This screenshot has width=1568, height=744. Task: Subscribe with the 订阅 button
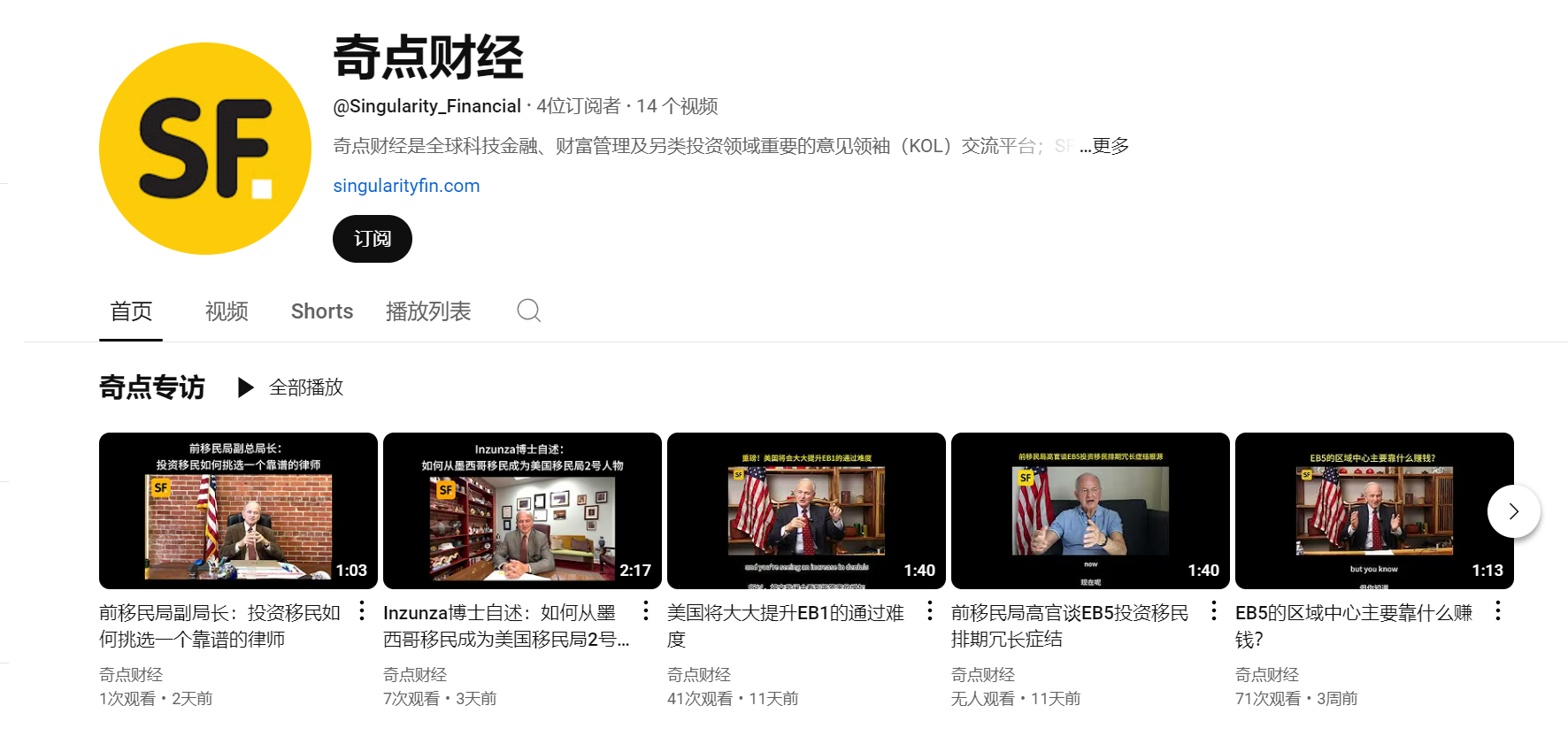click(x=373, y=239)
